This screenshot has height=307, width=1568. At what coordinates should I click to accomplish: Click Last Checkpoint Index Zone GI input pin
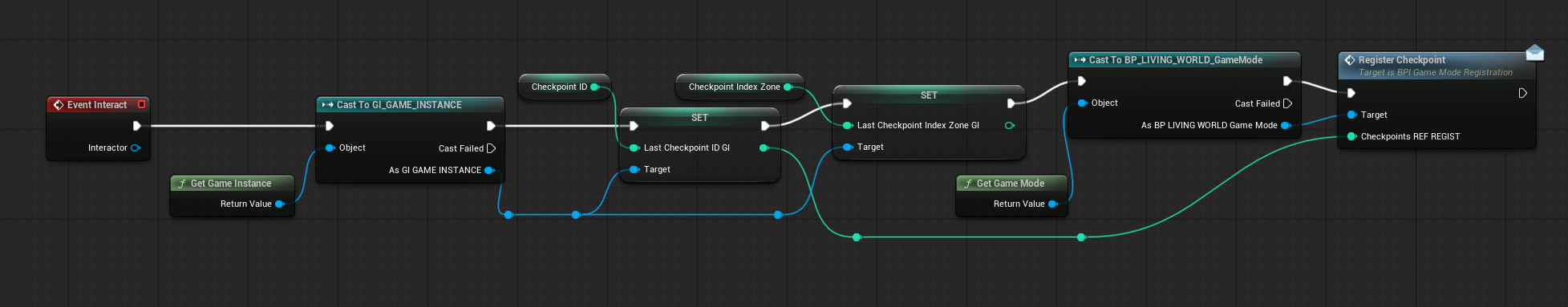[x=847, y=125]
